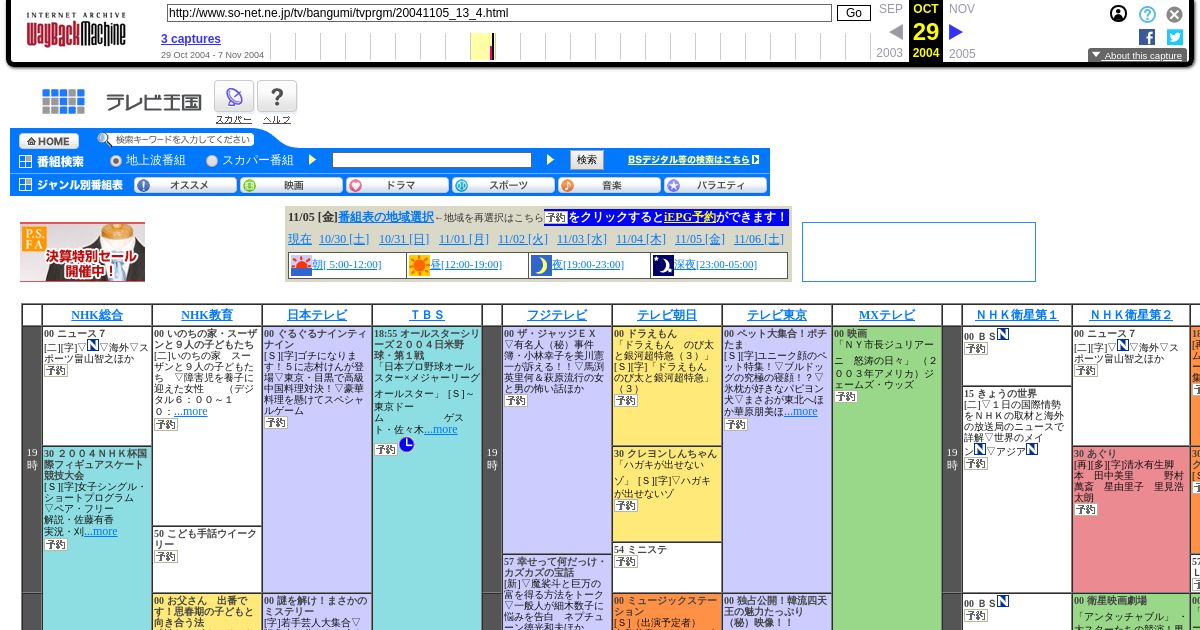Select 地上波番組 radio button
1200x630 pixels.
coord(116,160)
